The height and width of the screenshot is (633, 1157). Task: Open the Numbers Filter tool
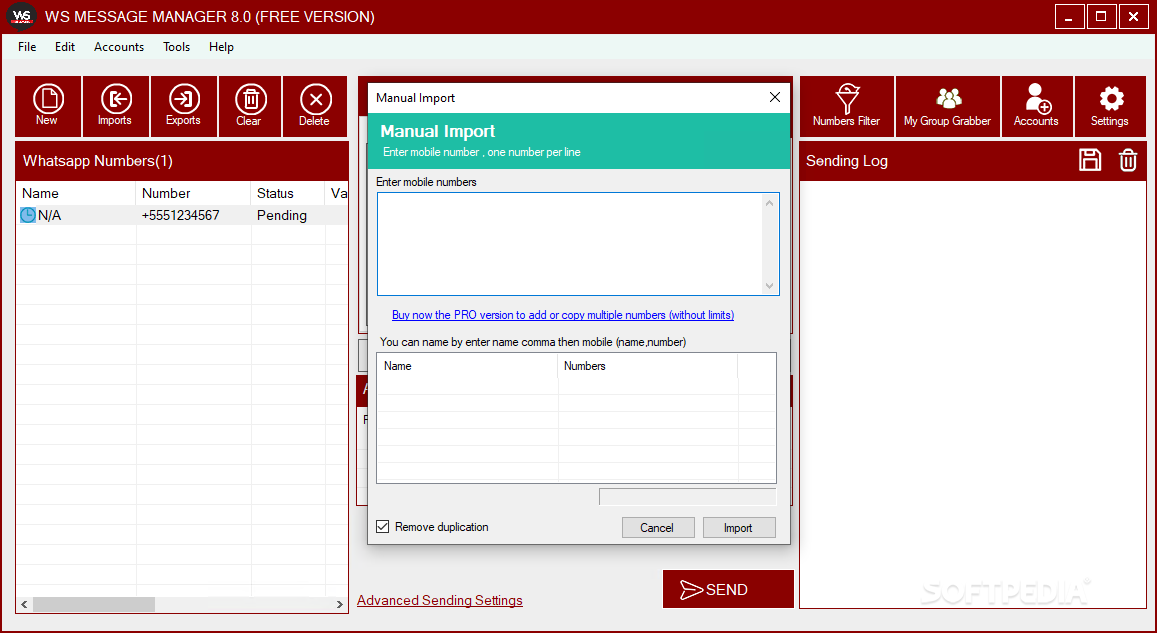click(846, 106)
